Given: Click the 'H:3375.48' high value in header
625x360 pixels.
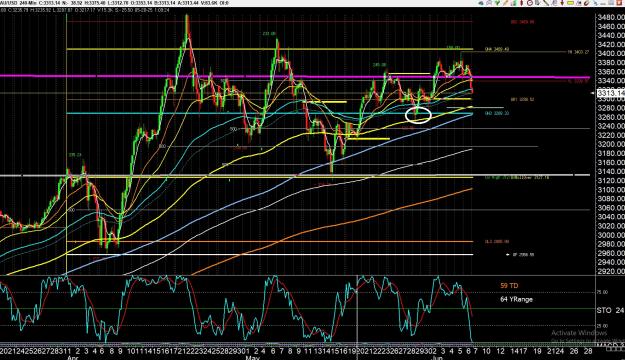Looking at the screenshot, I should [x=95, y=3].
